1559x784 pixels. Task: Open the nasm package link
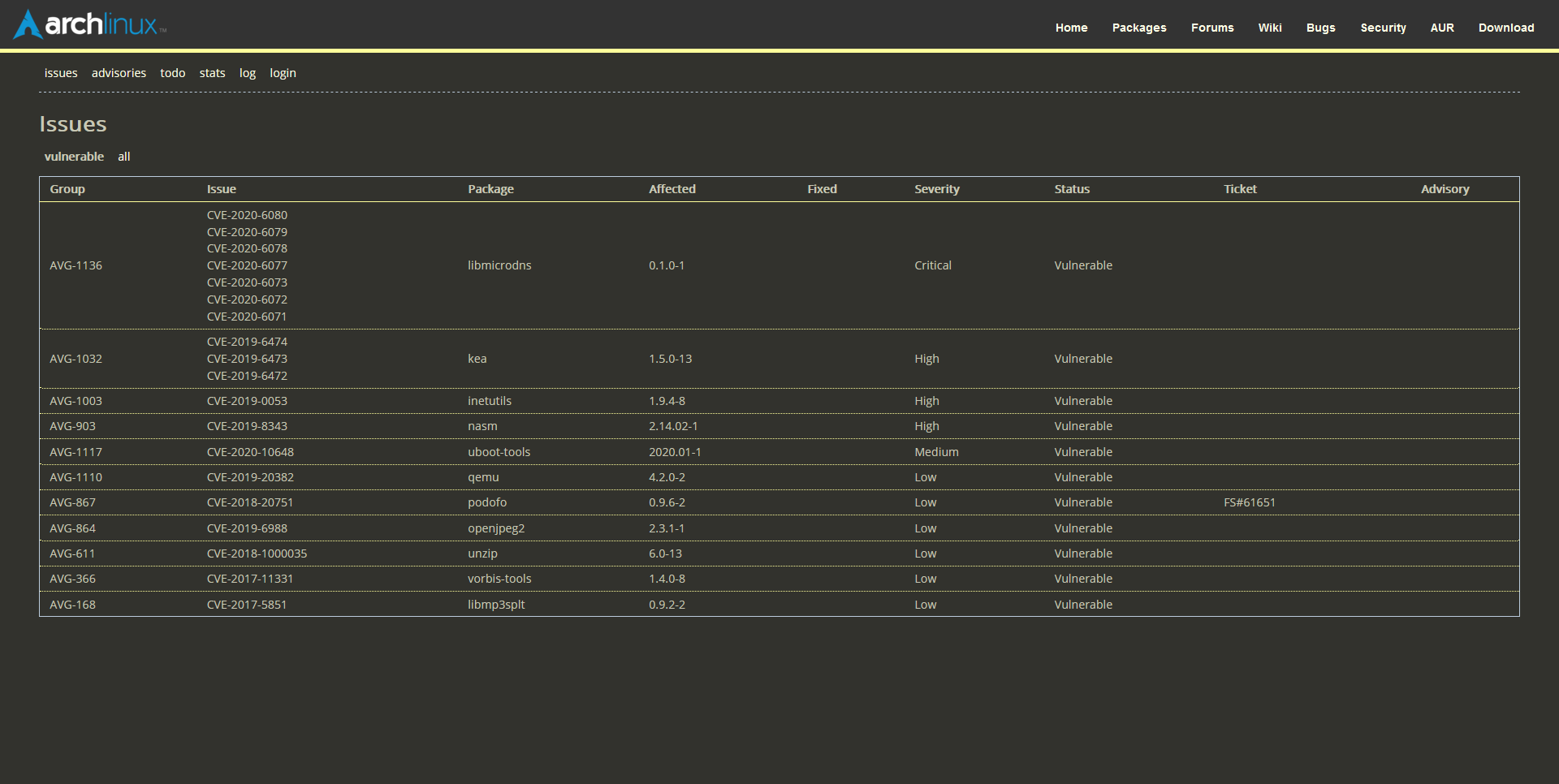482,426
